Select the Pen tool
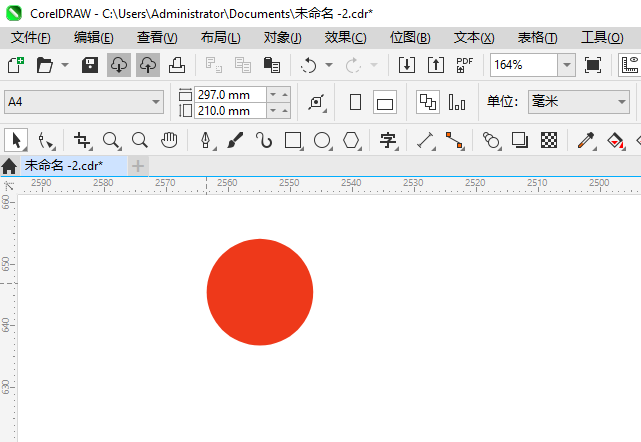This screenshot has width=641, height=442. coord(206,141)
